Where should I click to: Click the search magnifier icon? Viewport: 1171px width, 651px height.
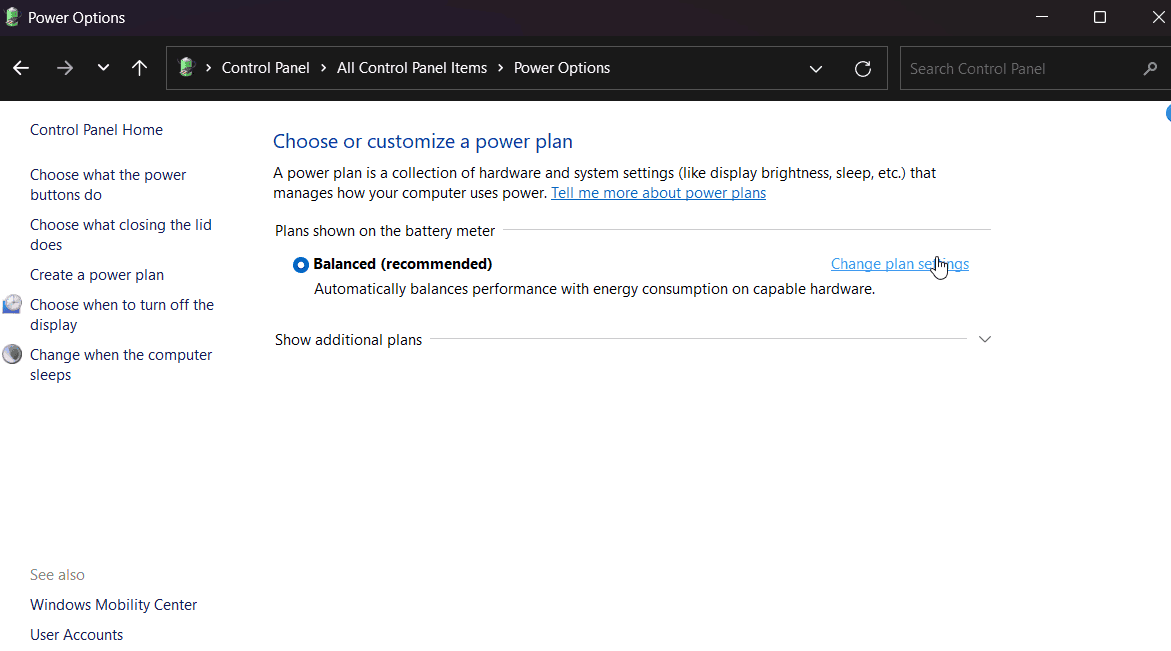tap(1150, 69)
